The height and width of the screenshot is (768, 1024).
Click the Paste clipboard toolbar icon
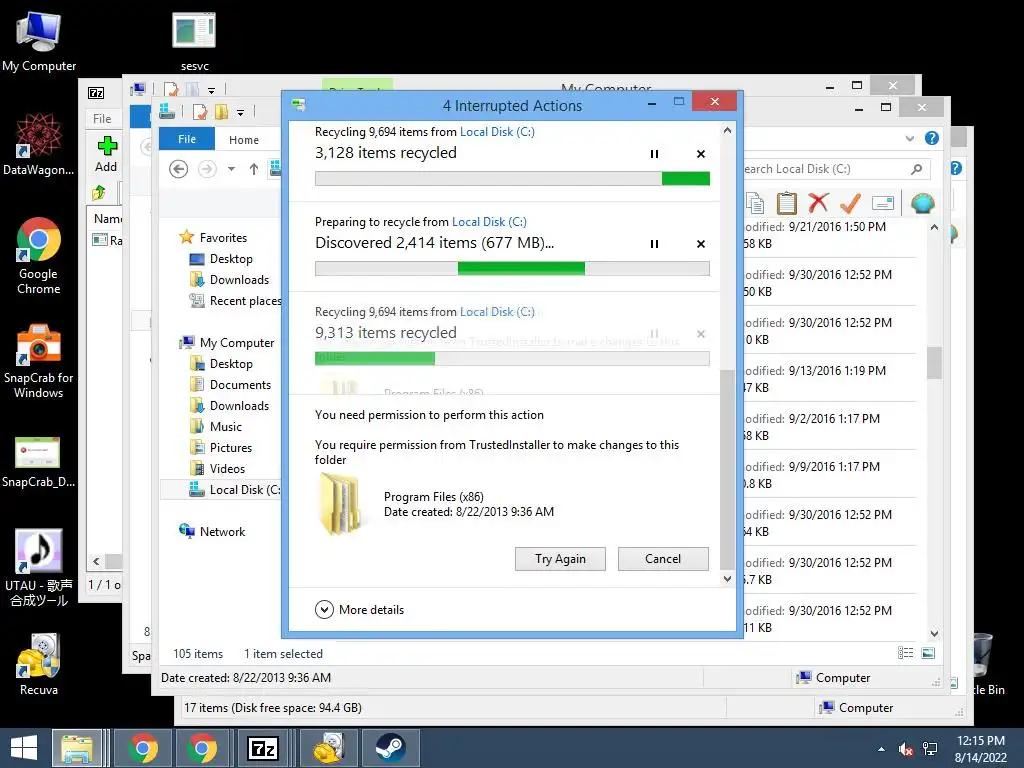coord(786,203)
